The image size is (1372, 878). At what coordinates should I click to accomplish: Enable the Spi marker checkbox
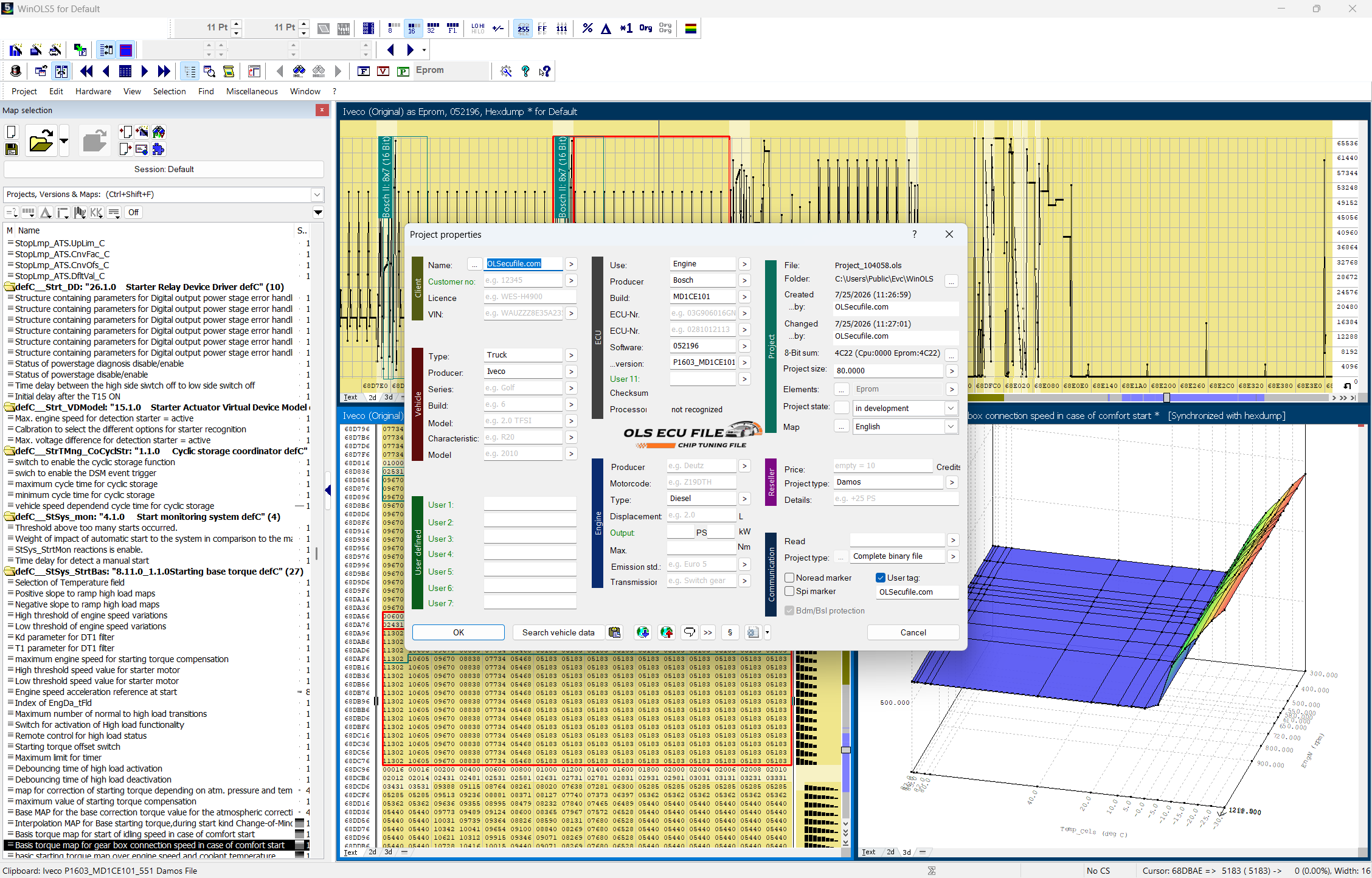(x=789, y=591)
